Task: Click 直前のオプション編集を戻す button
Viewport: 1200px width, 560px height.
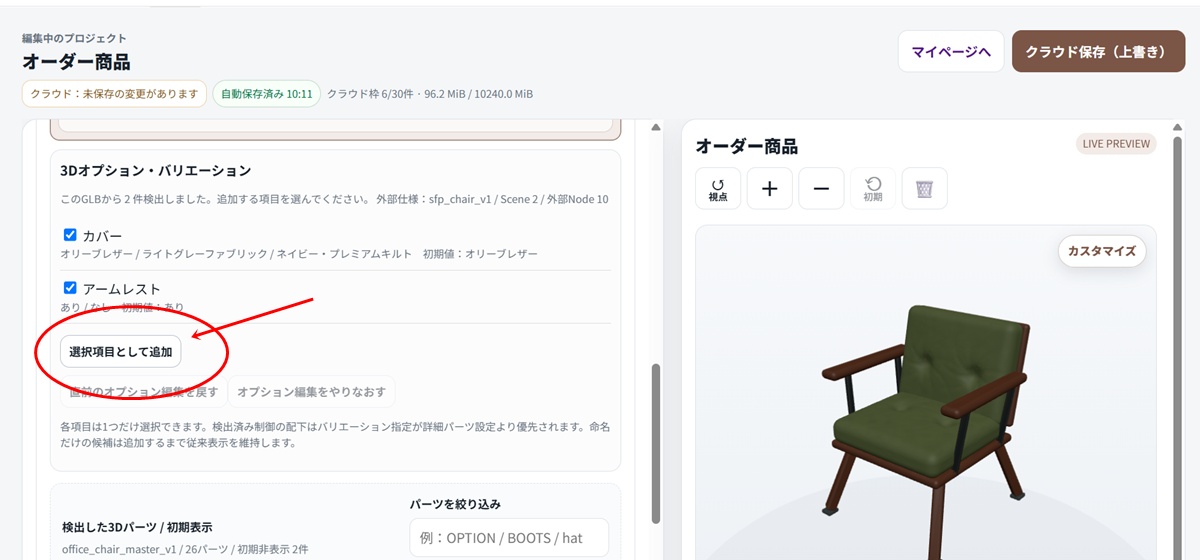Action: point(143,392)
